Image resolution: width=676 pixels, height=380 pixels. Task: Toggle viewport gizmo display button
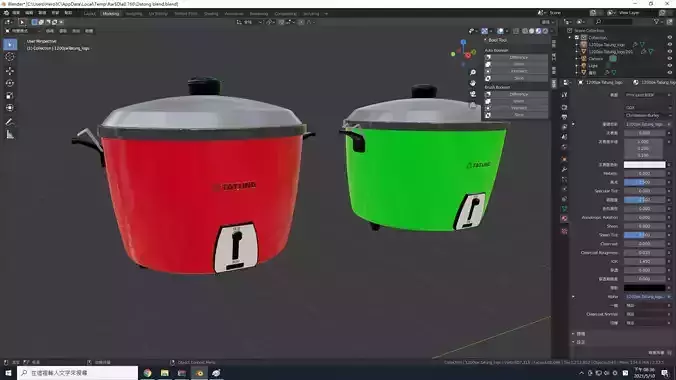[x=485, y=31]
